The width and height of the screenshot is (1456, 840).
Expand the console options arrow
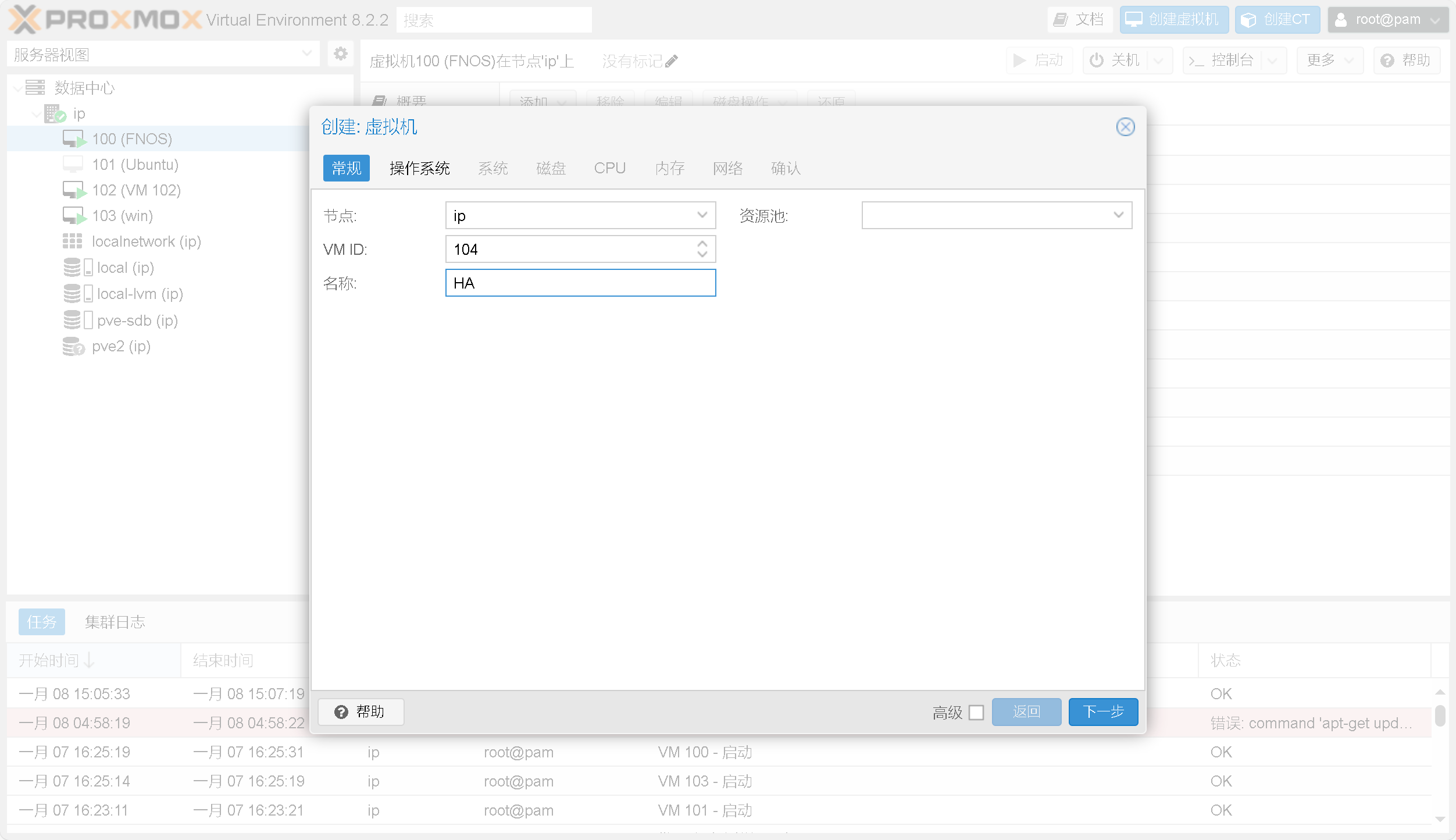1272,60
